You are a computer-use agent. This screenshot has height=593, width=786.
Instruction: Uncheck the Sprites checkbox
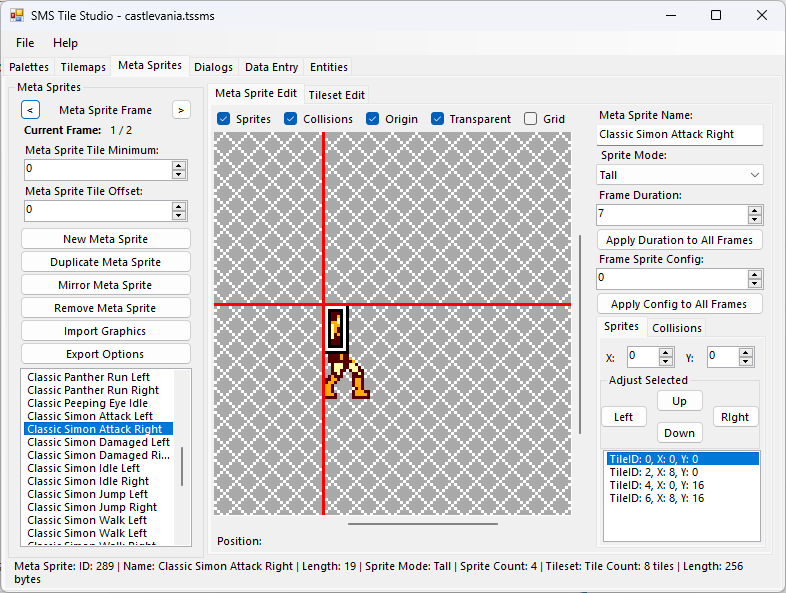(x=224, y=119)
